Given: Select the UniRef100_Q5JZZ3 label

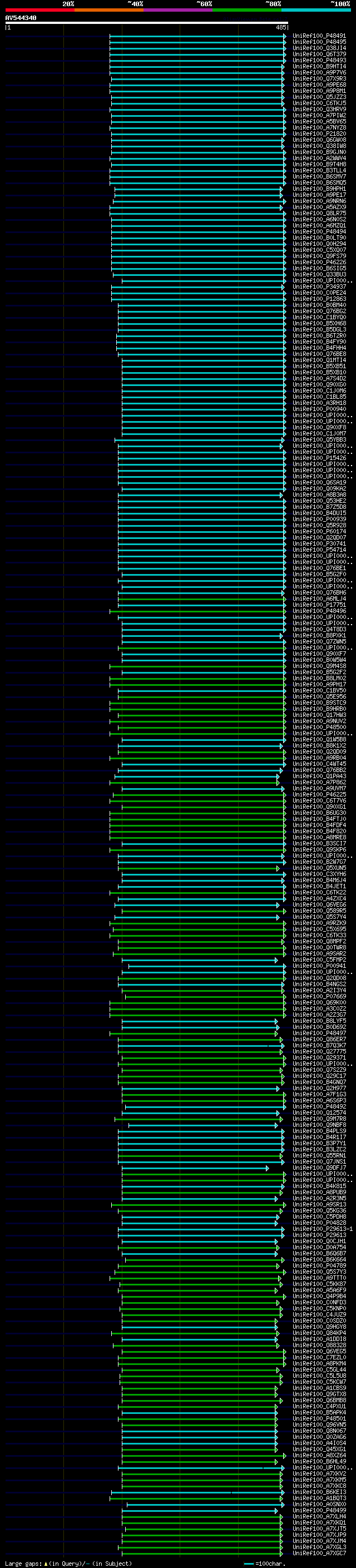Looking at the screenshot, I should (x=319, y=97).
